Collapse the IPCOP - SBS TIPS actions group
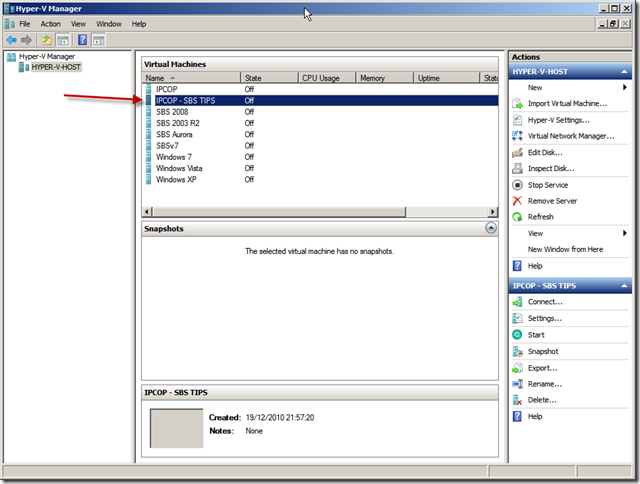The height and width of the screenshot is (484, 640). coord(624,285)
